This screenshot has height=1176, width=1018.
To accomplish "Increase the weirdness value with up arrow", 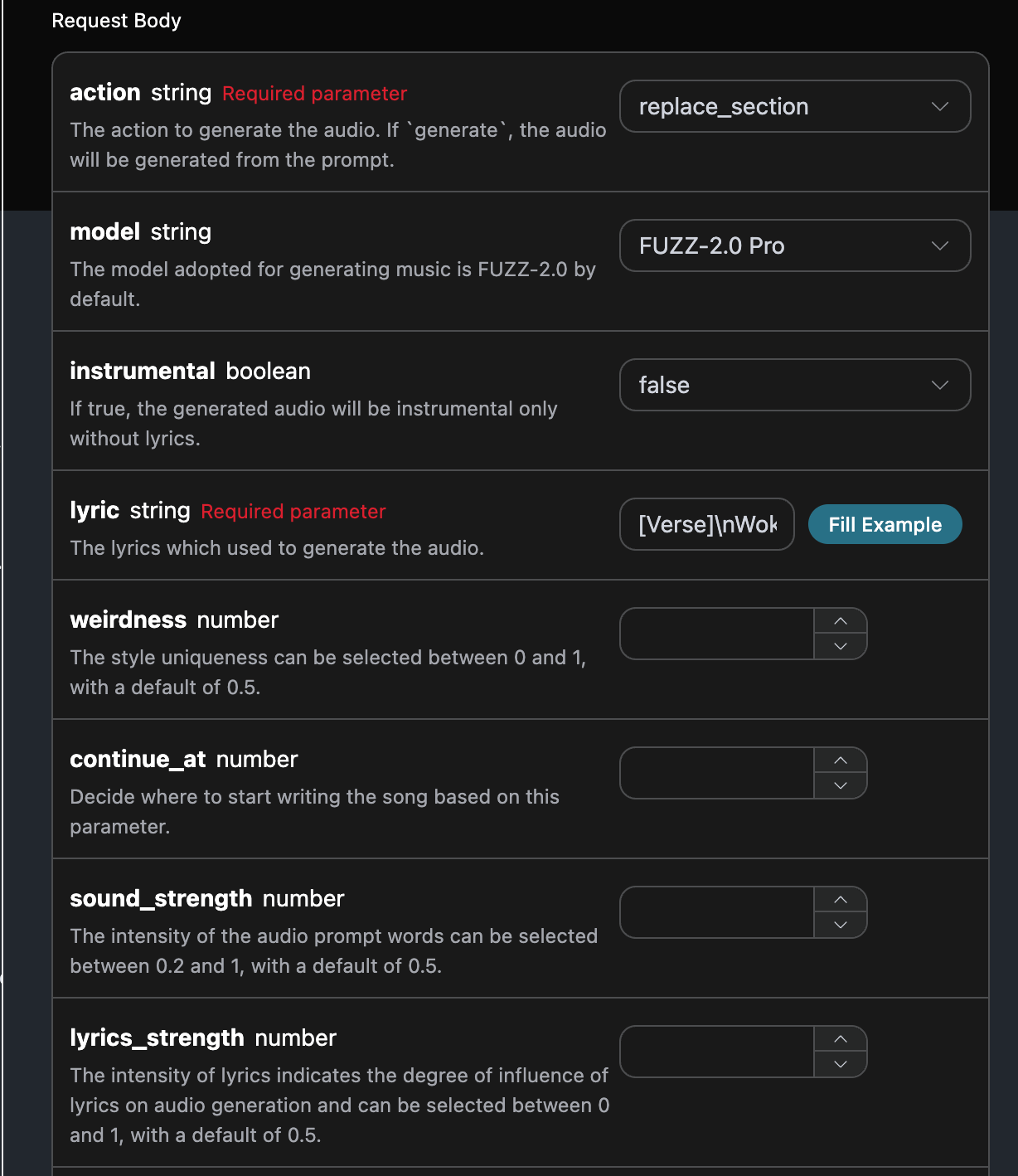I will 841,621.
